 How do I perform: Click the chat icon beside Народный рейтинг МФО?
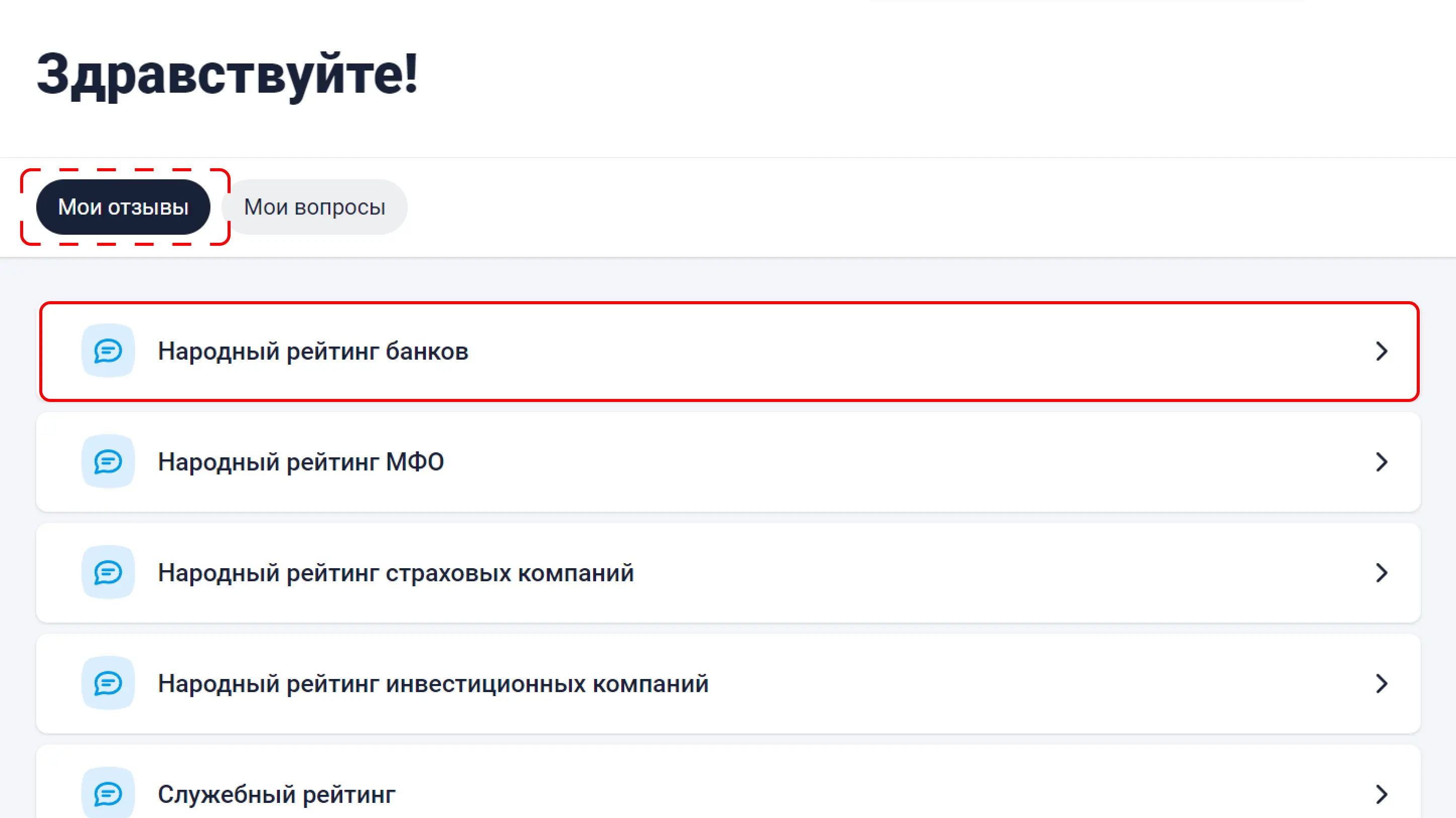[108, 462]
